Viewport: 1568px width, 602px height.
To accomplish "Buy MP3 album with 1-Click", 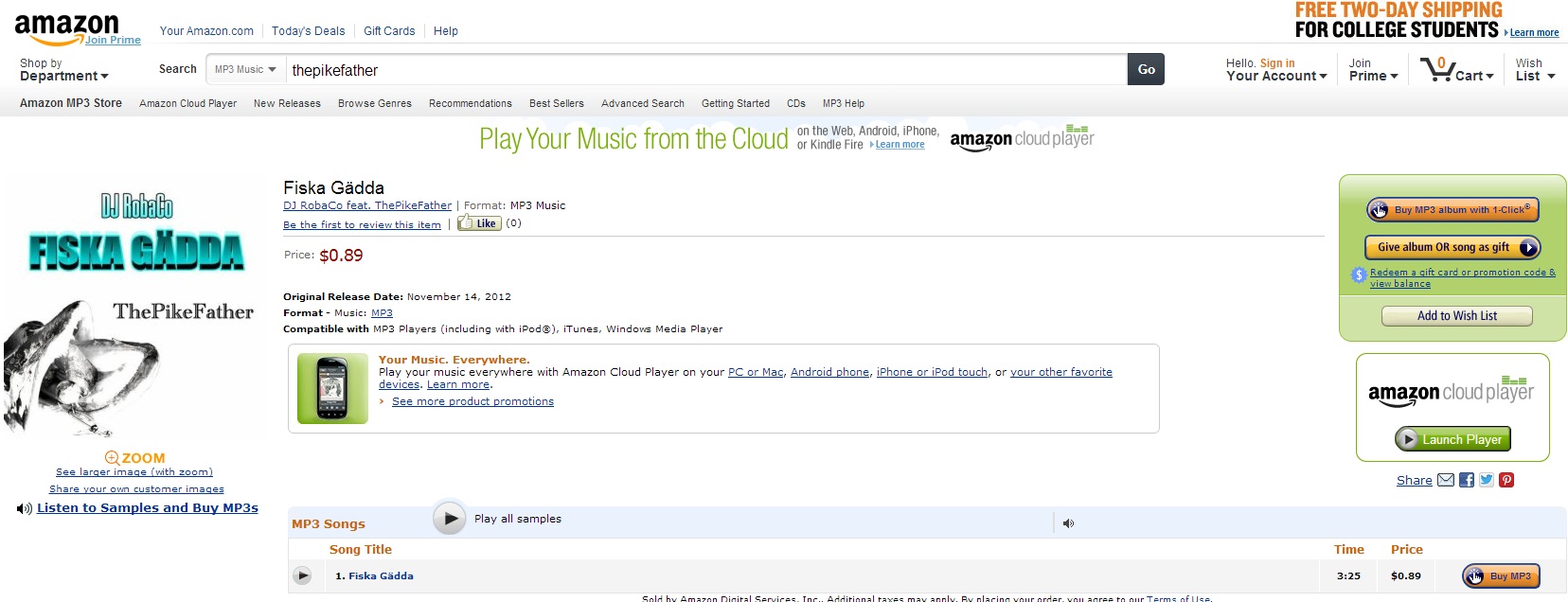I will pyautogui.click(x=1452, y=209).
